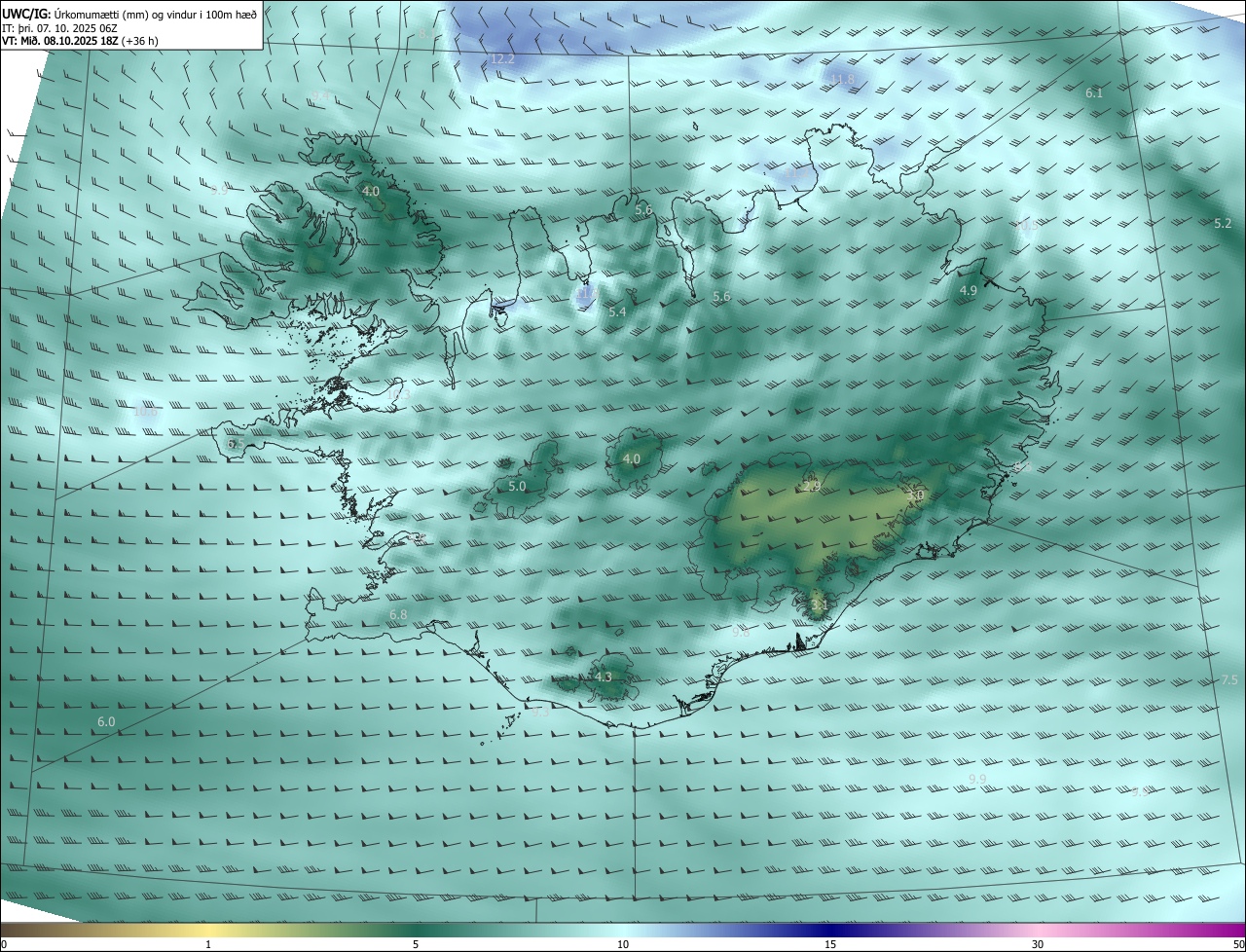Viewport: 1246px width, 952px height.
Task: Click the 5.2 value label
Action: pyautogui.click(x=1224, y=224)
